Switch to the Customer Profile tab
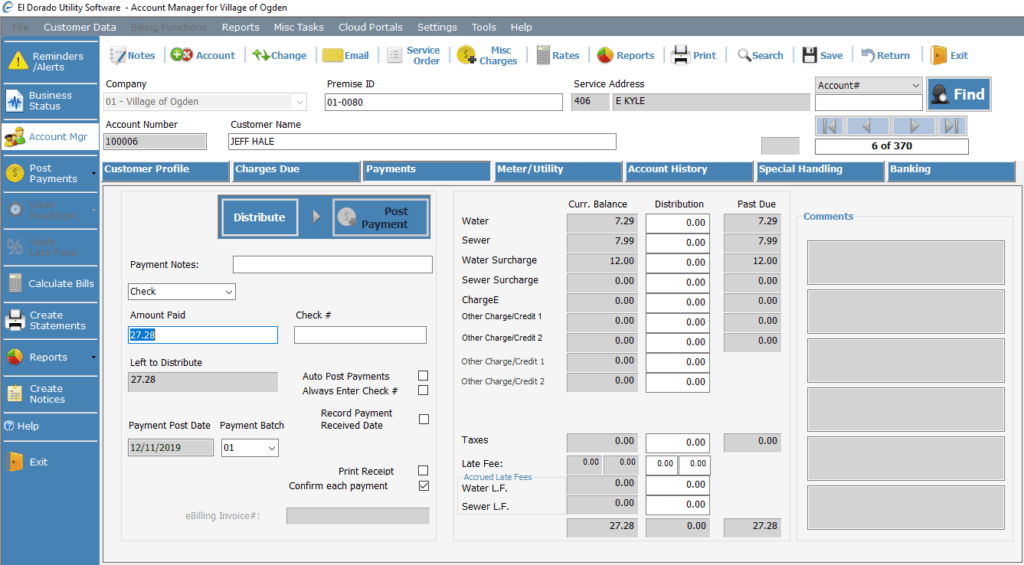 166,170
